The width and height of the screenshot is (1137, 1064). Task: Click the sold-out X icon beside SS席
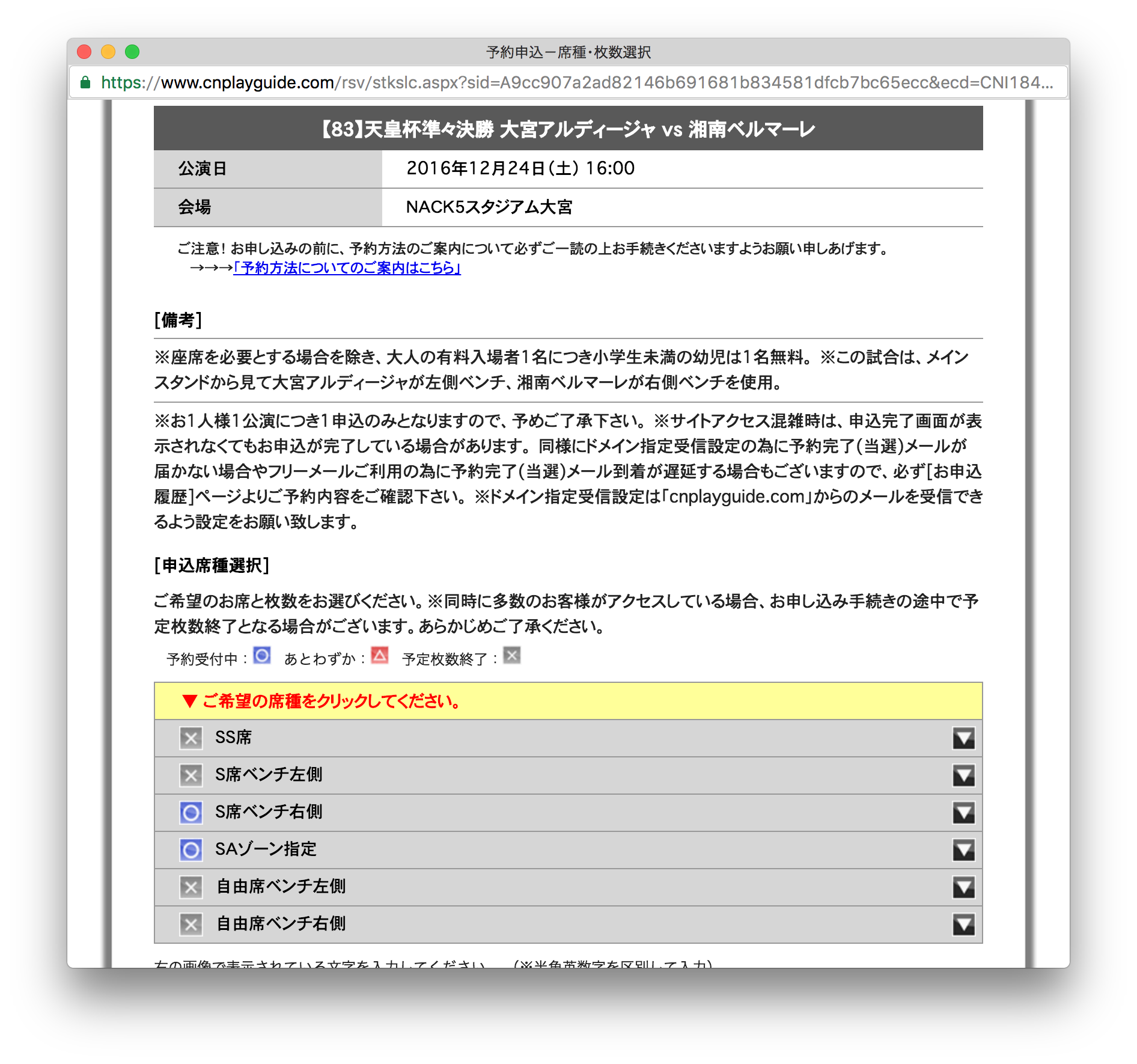[191, 738]
